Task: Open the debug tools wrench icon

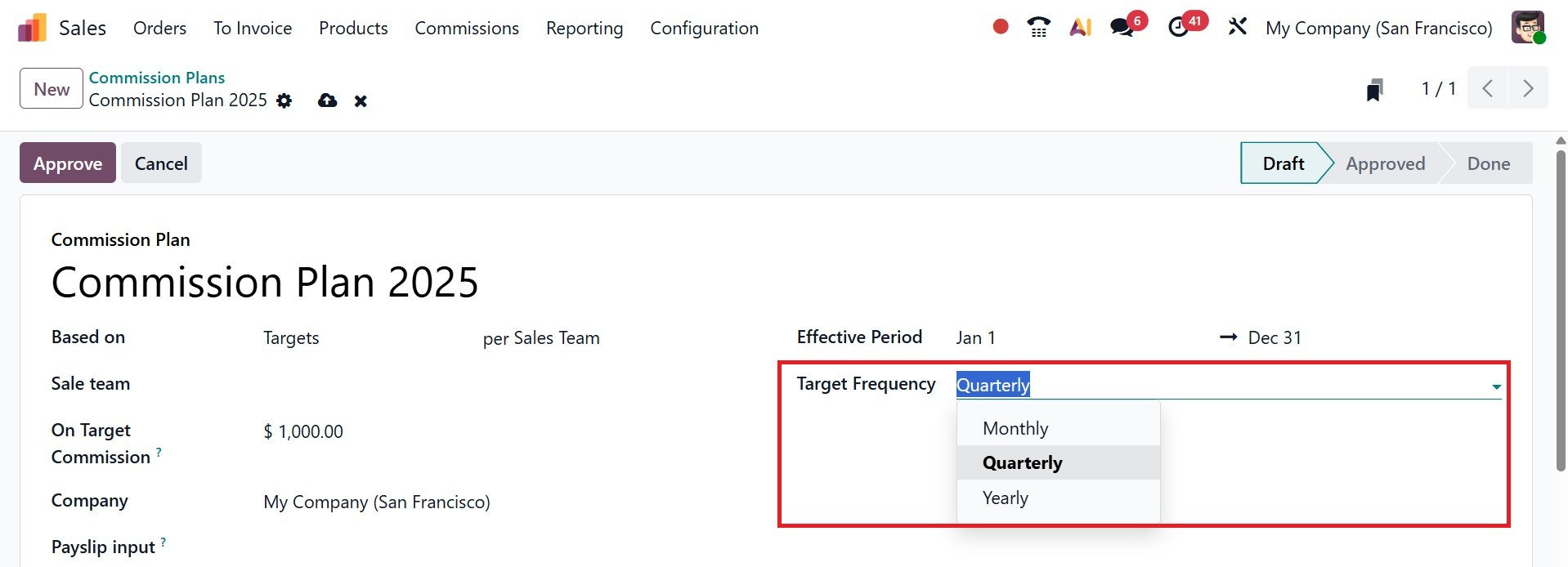Action: [x=1237, y=27]
